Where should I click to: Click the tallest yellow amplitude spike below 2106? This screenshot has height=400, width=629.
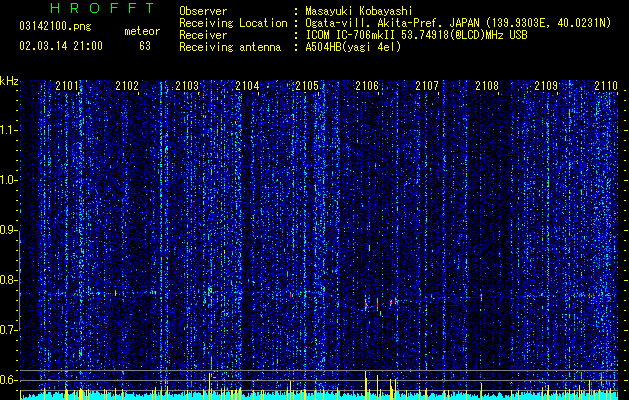pyautogui.click(x=365, y=384)
